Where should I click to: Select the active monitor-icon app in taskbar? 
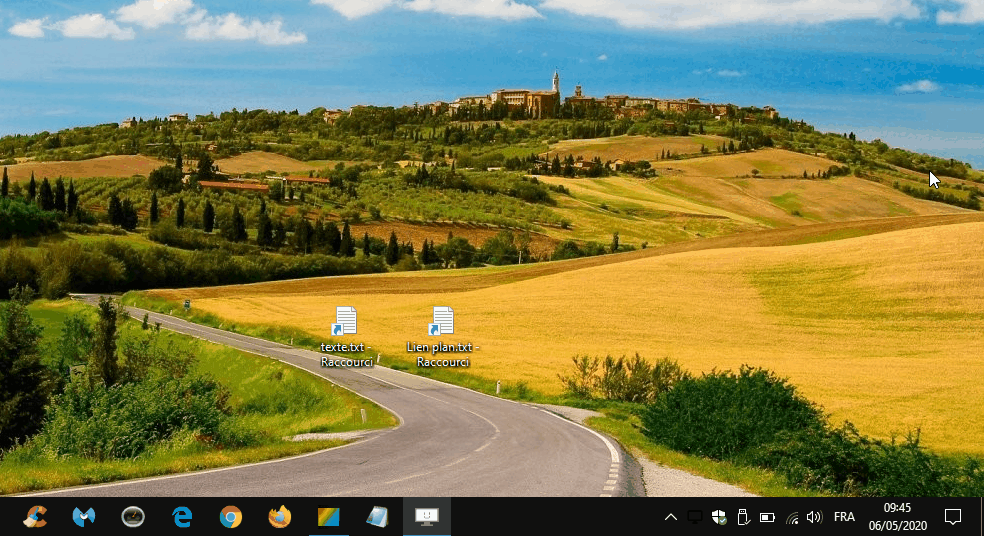click(427, 517)
